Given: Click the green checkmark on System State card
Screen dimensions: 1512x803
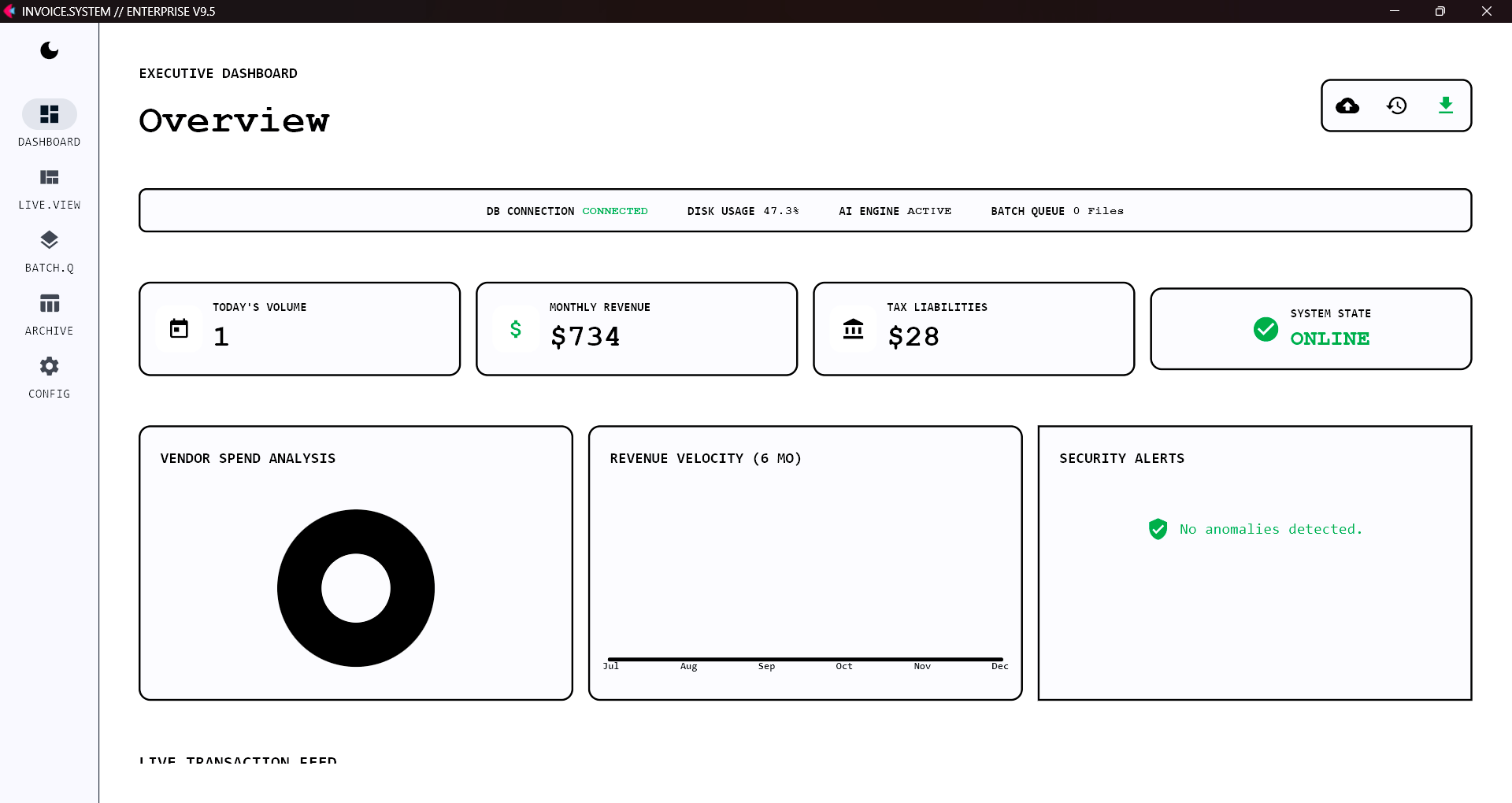Looking at the screenshot, I should tap(1266, 330).
